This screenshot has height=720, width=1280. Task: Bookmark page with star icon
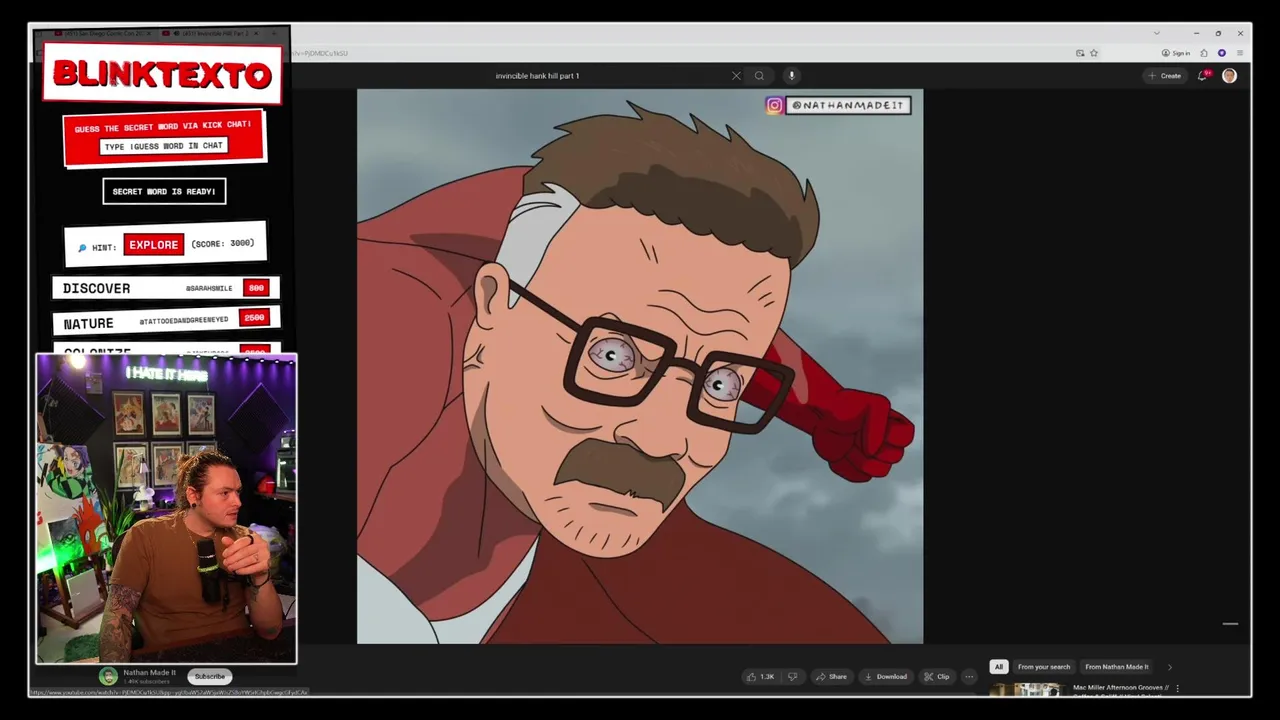click(x=1094, y=53)
